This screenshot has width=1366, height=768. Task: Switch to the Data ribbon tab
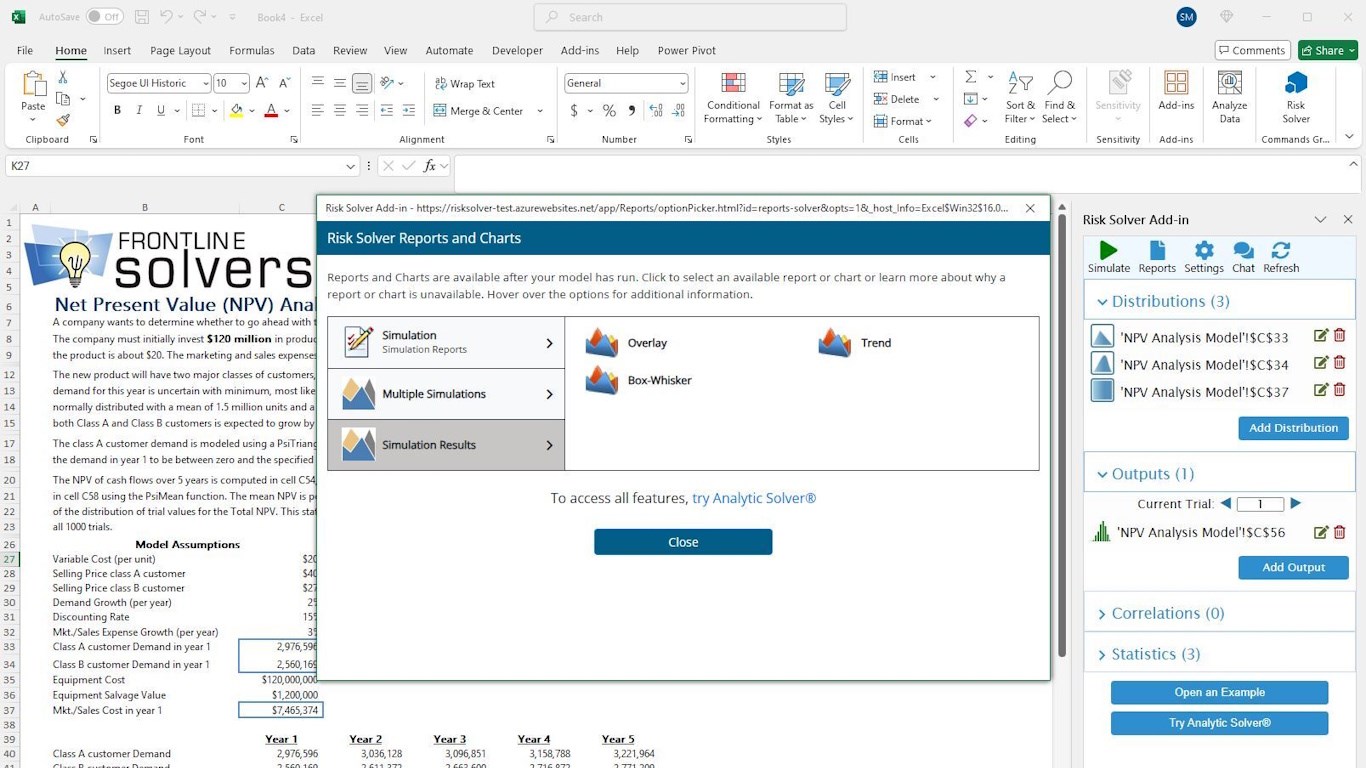click(304, 50)
